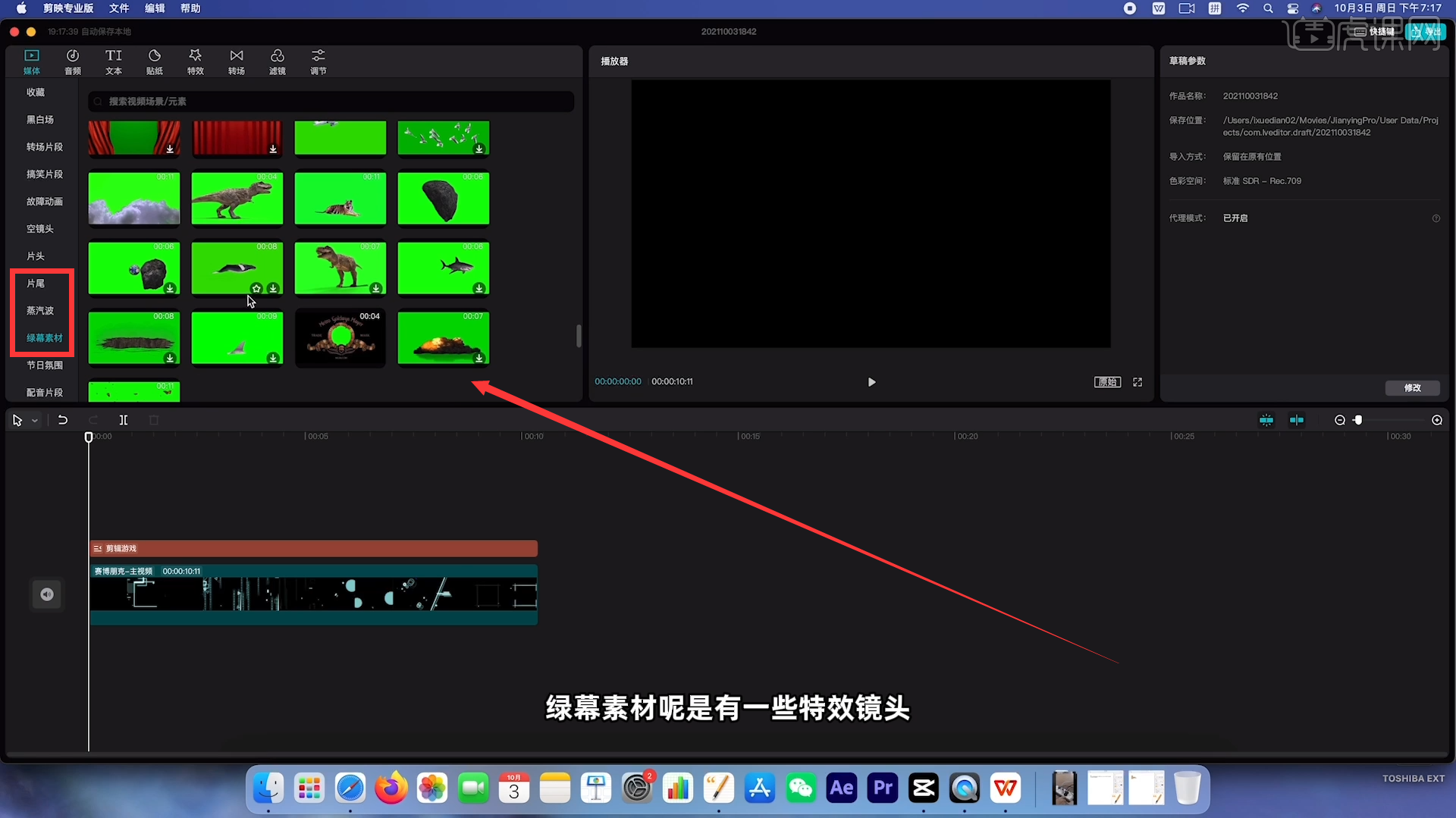This screenshot has height=818, width=1456.
Task: Choose the selection pointer tool
Action: 17,420
